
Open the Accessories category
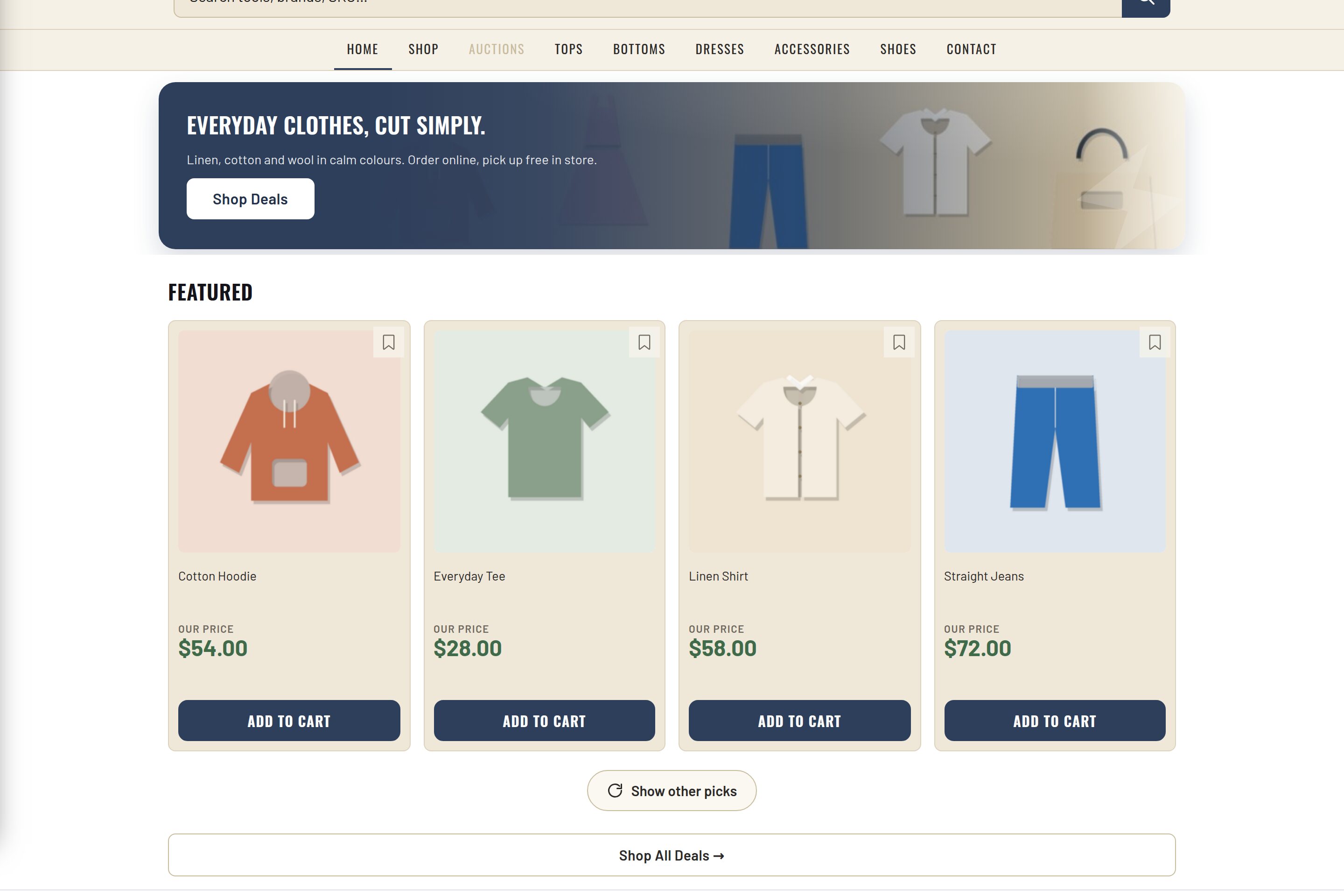(812, 50)
